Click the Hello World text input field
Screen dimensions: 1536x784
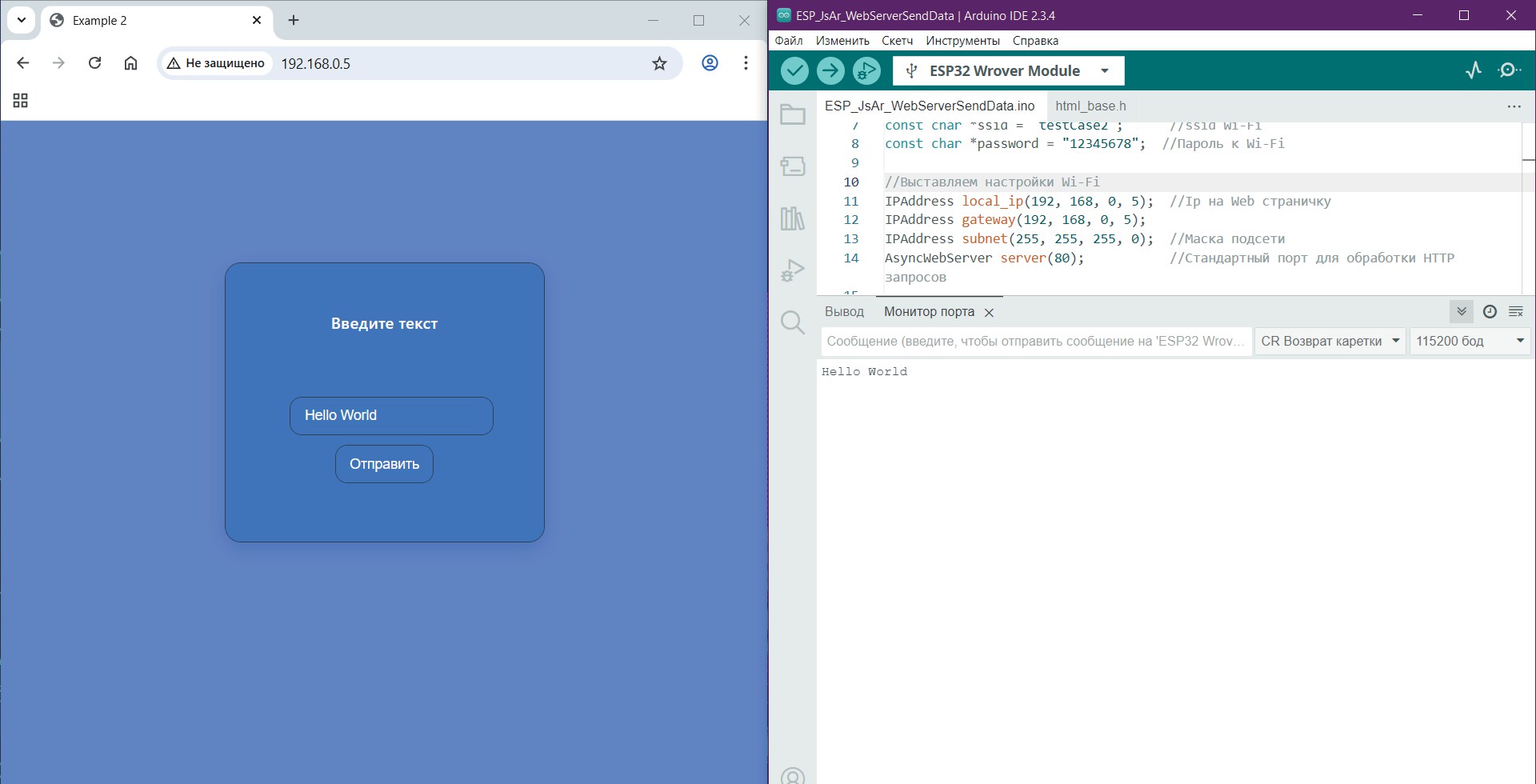pos(391,416)
